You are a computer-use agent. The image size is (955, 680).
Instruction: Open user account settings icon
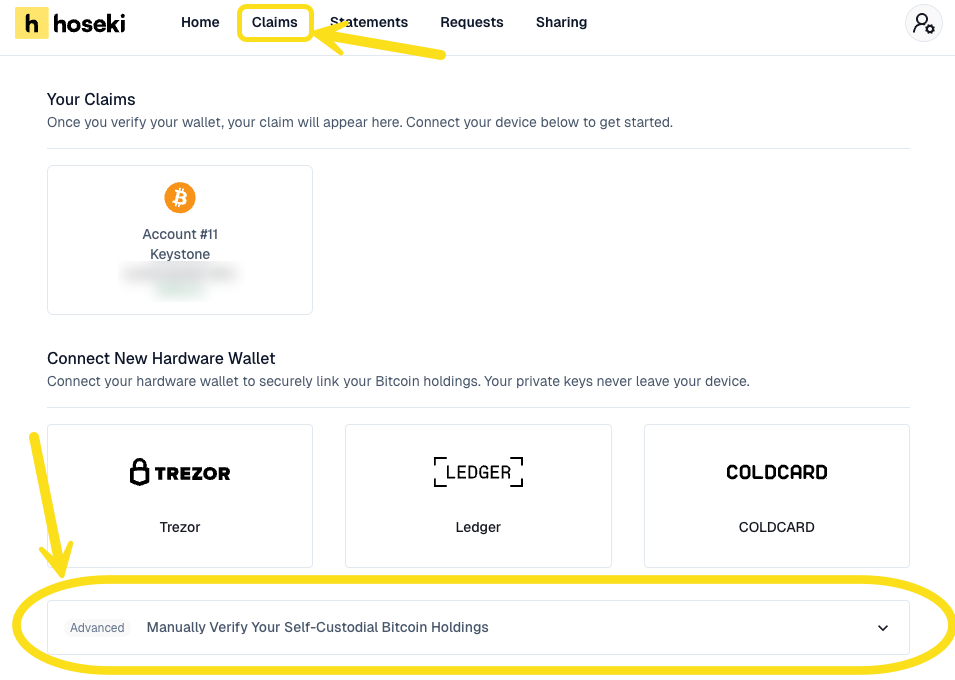923,23
